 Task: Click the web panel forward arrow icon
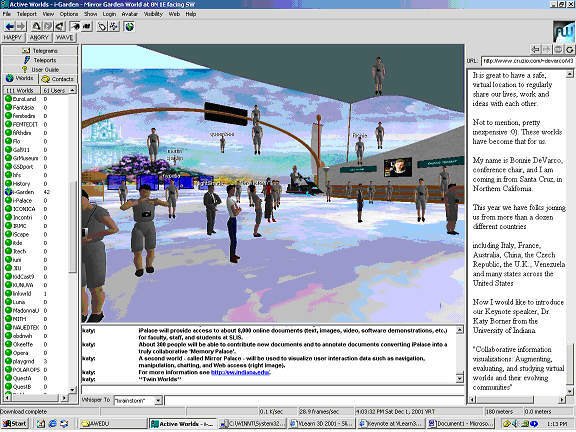tap(547, 49)
